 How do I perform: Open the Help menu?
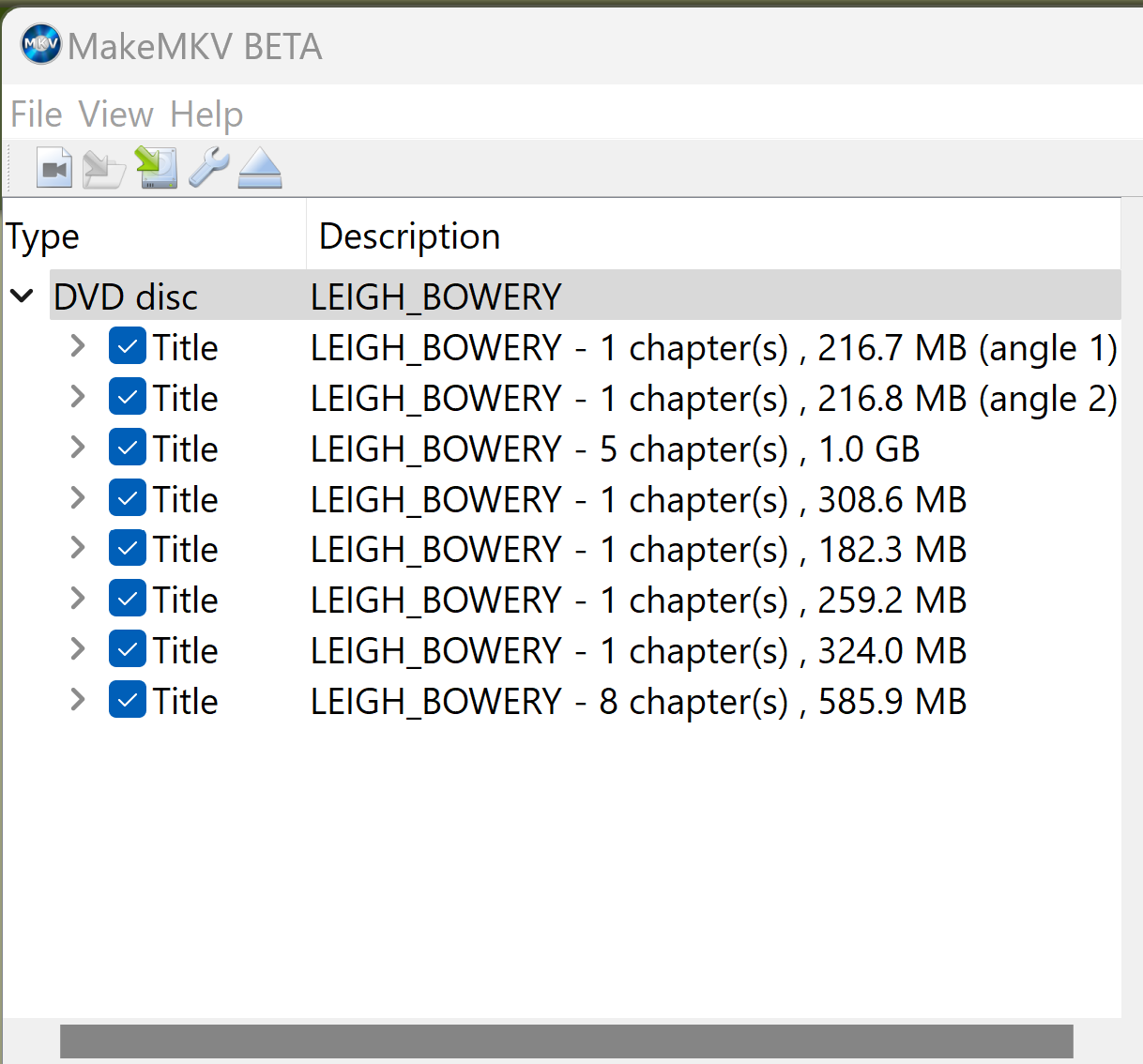(x=206, y=115)
